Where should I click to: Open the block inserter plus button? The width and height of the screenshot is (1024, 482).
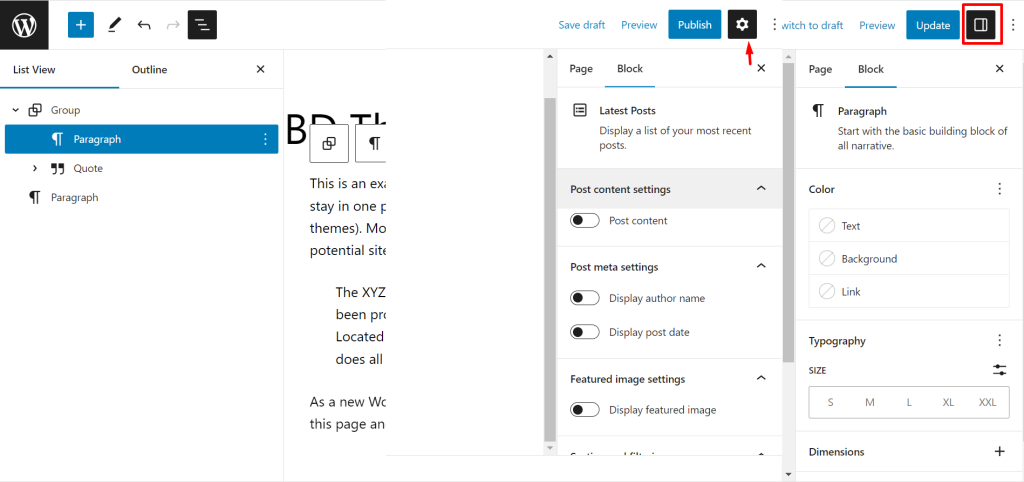coord(81,25)
